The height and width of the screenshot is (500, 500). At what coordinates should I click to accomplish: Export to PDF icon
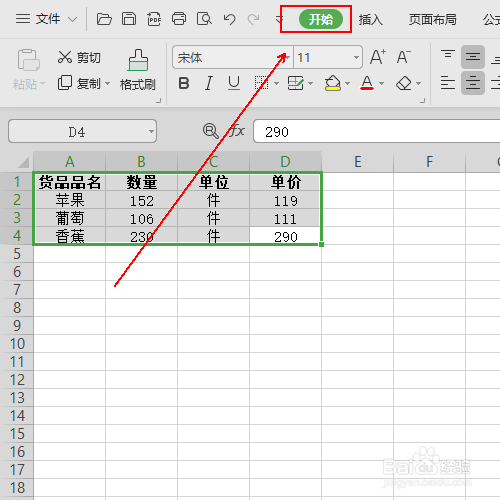tap(154, 19)
